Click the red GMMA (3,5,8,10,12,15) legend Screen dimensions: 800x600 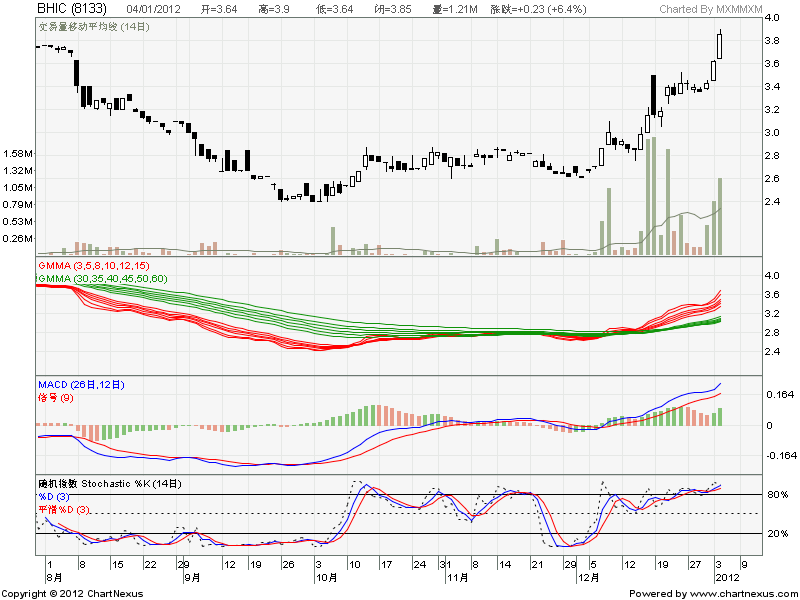coord(93,265)
